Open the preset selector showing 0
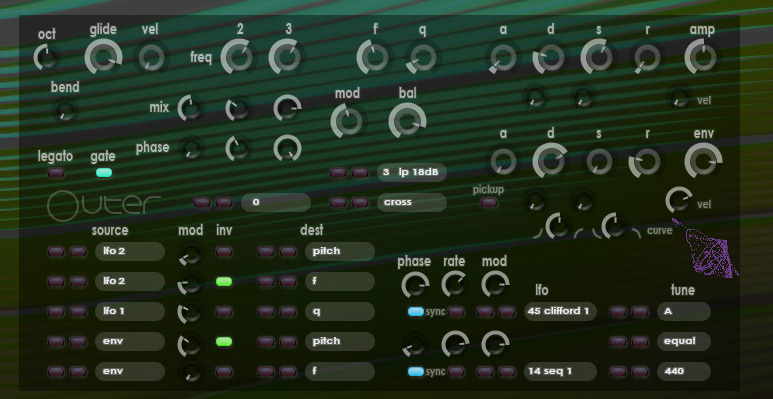Viewport: 773px width, 399px height. [276, 202]
